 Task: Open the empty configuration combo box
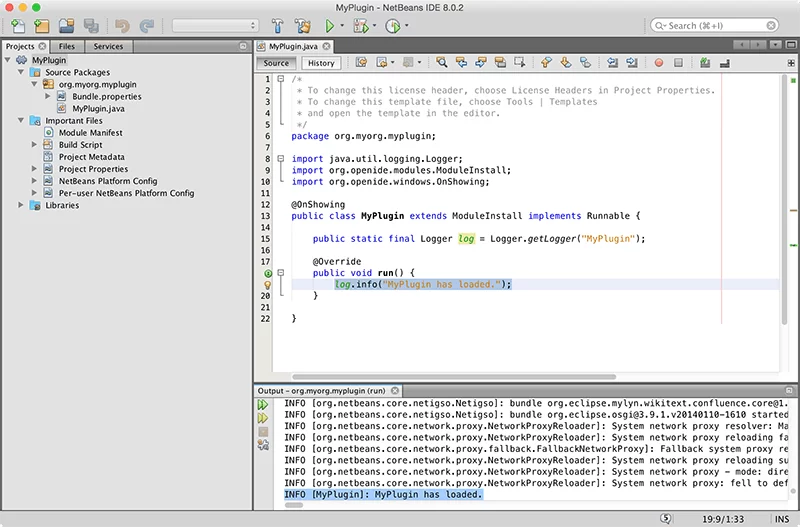215,26
